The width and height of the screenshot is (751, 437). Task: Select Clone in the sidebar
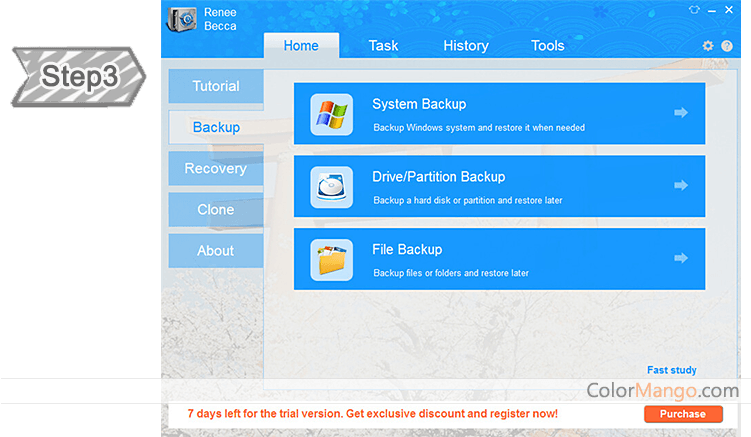click(x=216, y=209)
